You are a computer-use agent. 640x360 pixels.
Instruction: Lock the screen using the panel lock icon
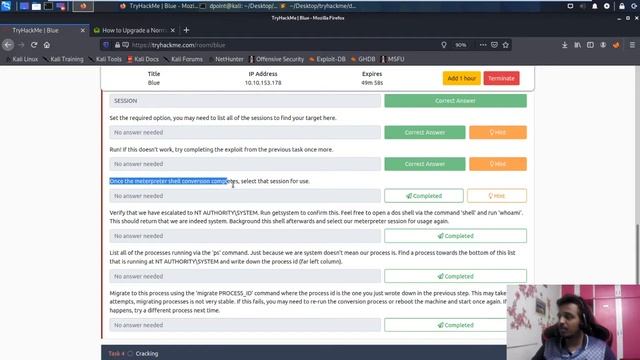point(622,6)
